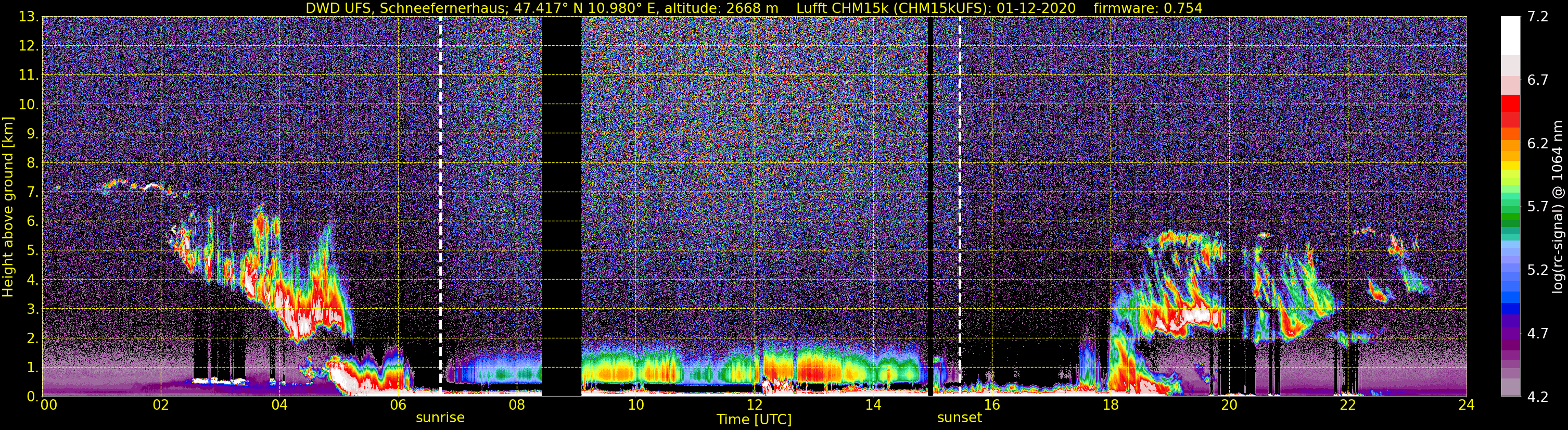Click the y-axis tick label '5.'
Screen dimensions: 1568x430
[33, 250]
